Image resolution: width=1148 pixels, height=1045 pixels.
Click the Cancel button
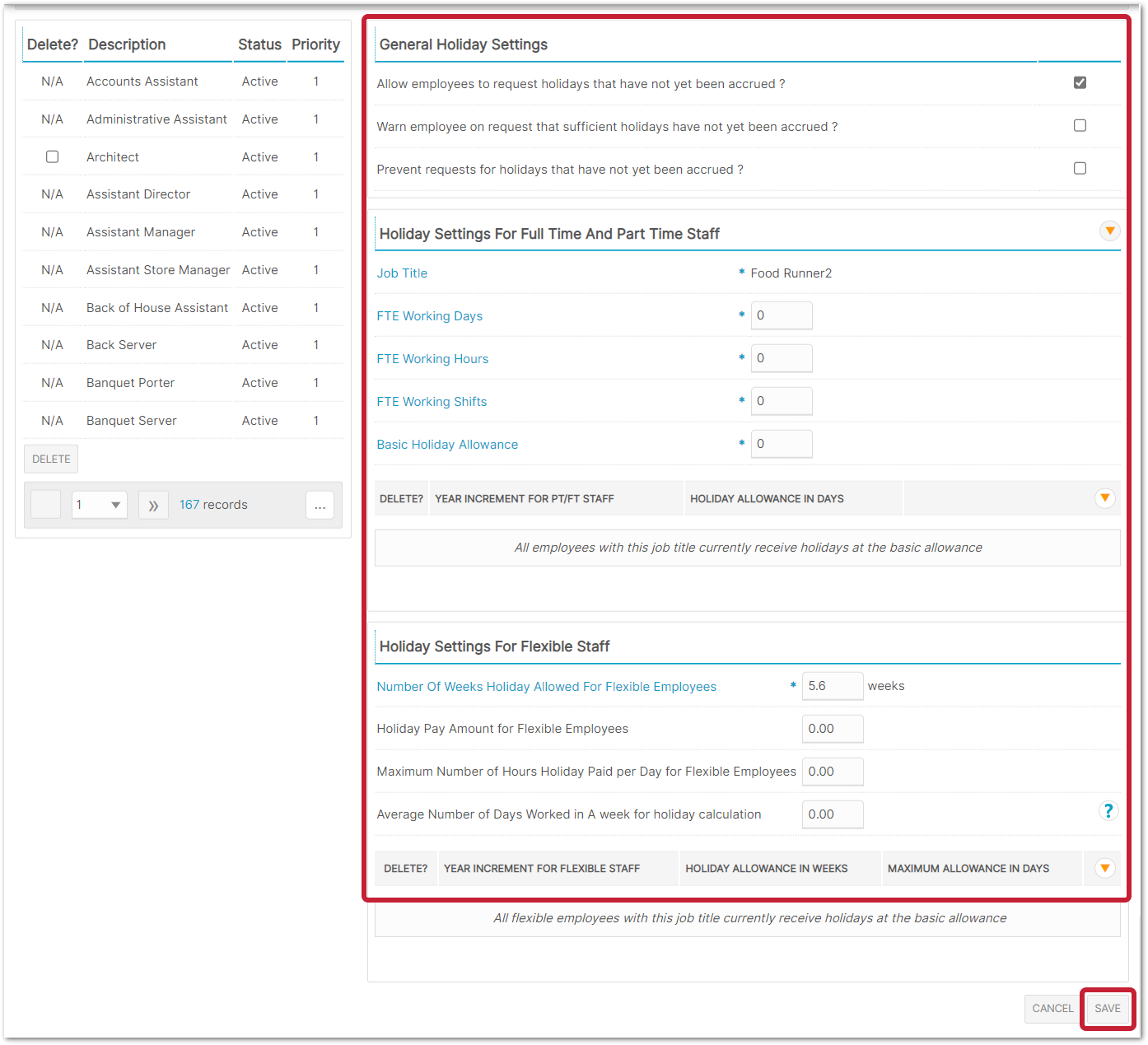tap(1052, 1009)
